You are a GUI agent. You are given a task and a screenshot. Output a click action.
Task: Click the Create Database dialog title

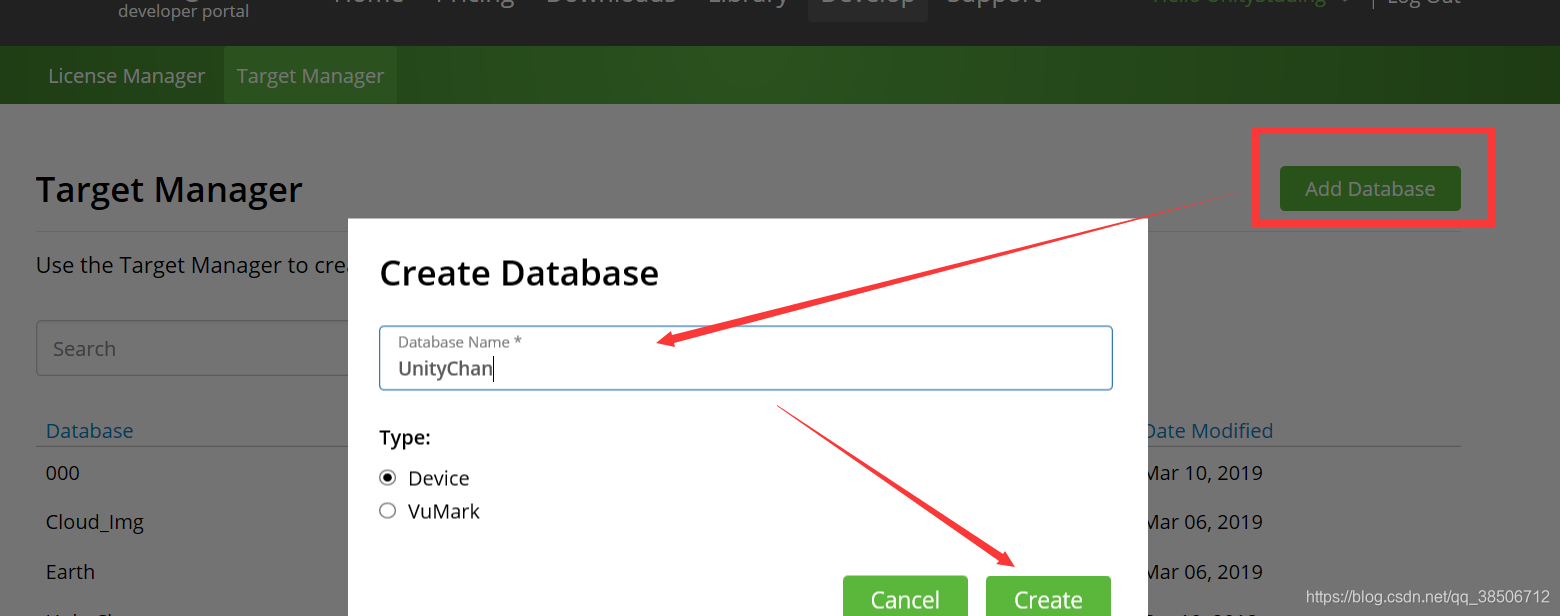tap(519, 273)
